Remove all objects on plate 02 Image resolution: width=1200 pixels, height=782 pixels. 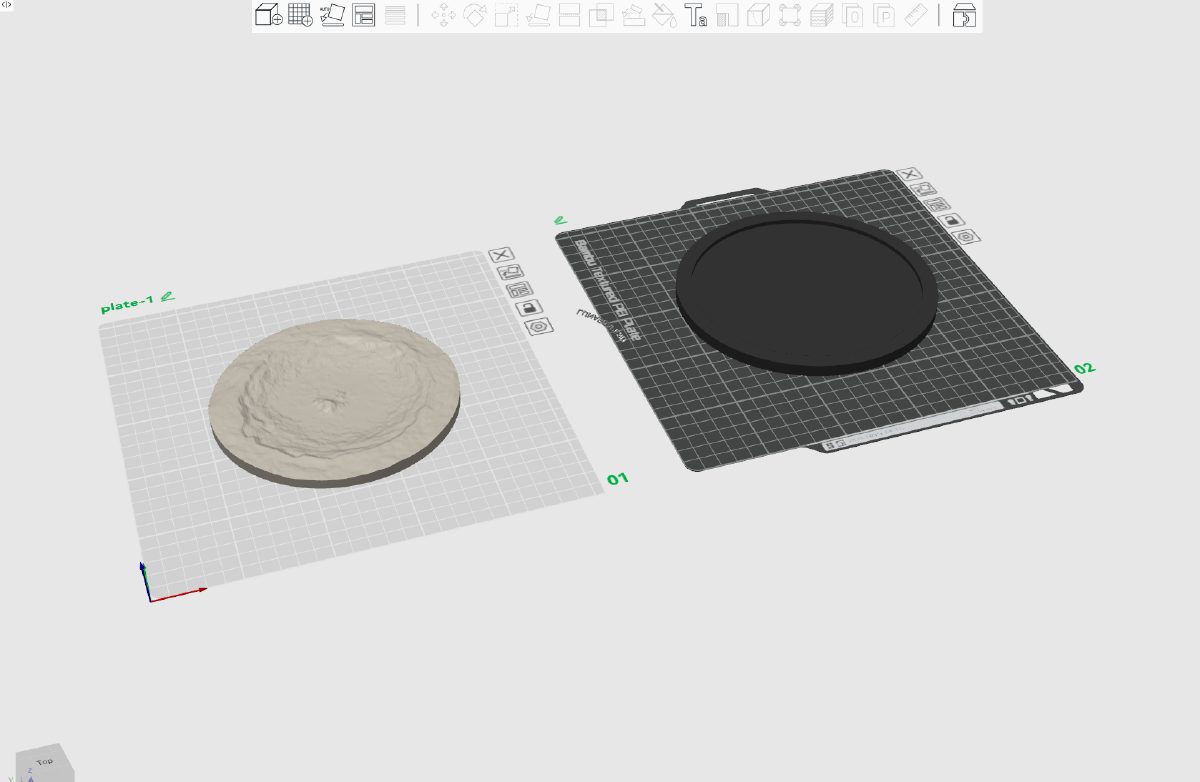[910, 174]
